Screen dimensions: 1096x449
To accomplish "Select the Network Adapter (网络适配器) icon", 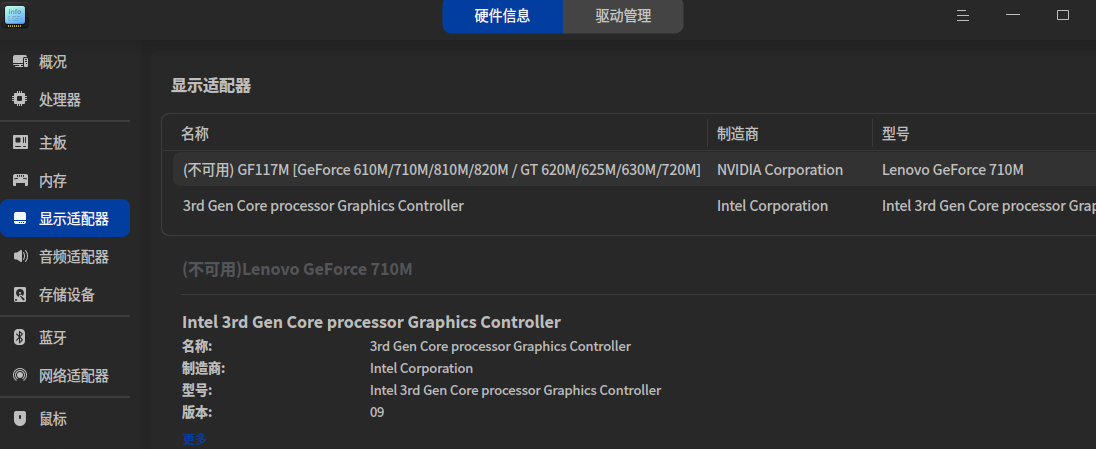I will (20, 376).
